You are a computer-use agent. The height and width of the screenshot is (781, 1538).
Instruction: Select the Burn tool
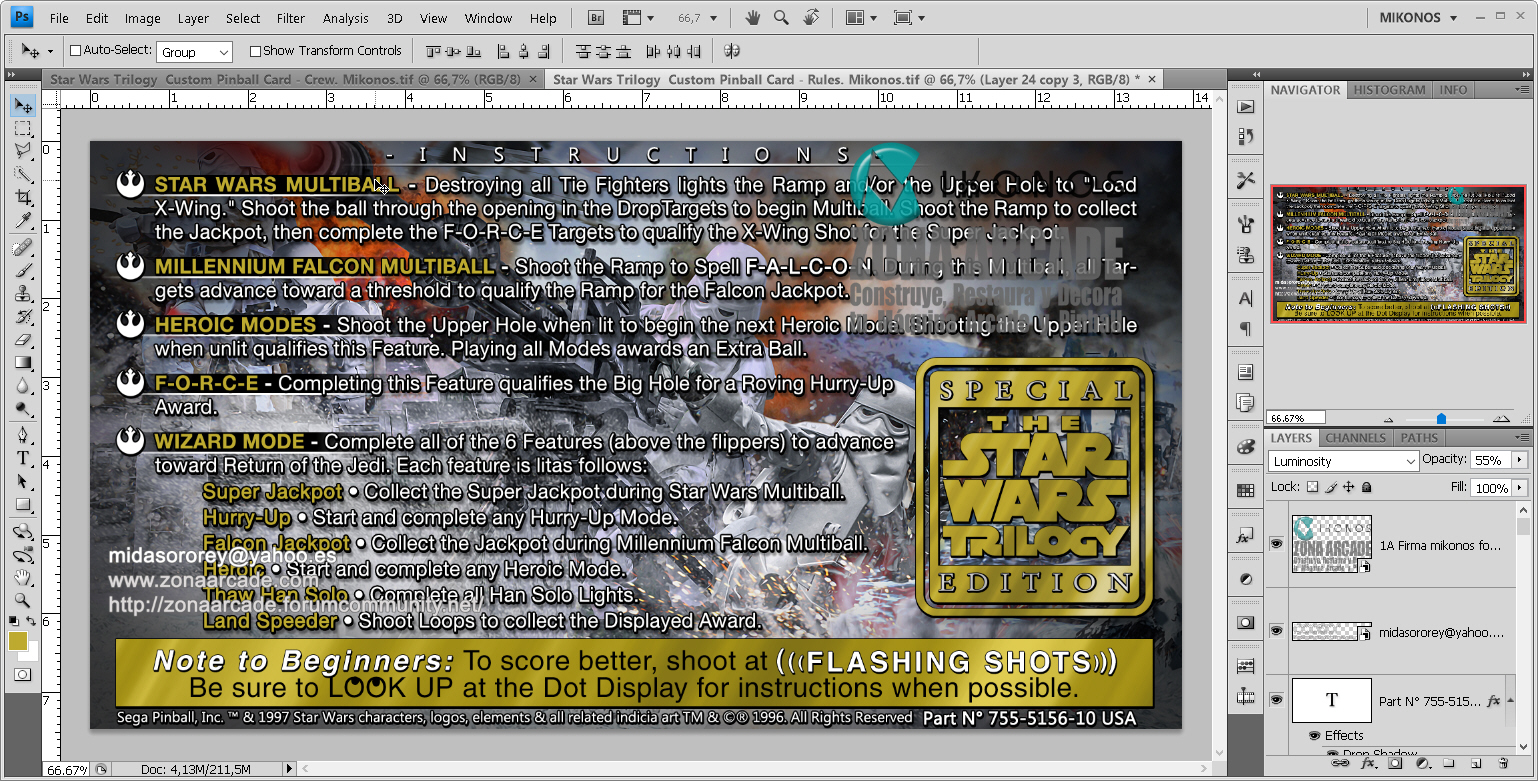23,409
